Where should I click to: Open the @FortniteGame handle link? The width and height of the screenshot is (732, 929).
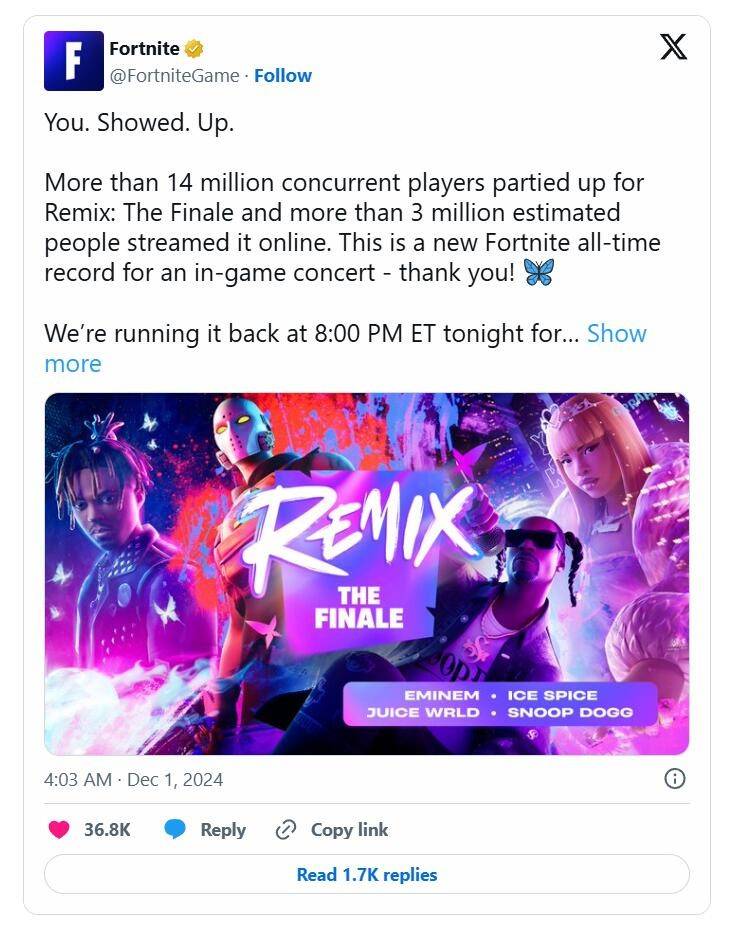click(176, 75)
